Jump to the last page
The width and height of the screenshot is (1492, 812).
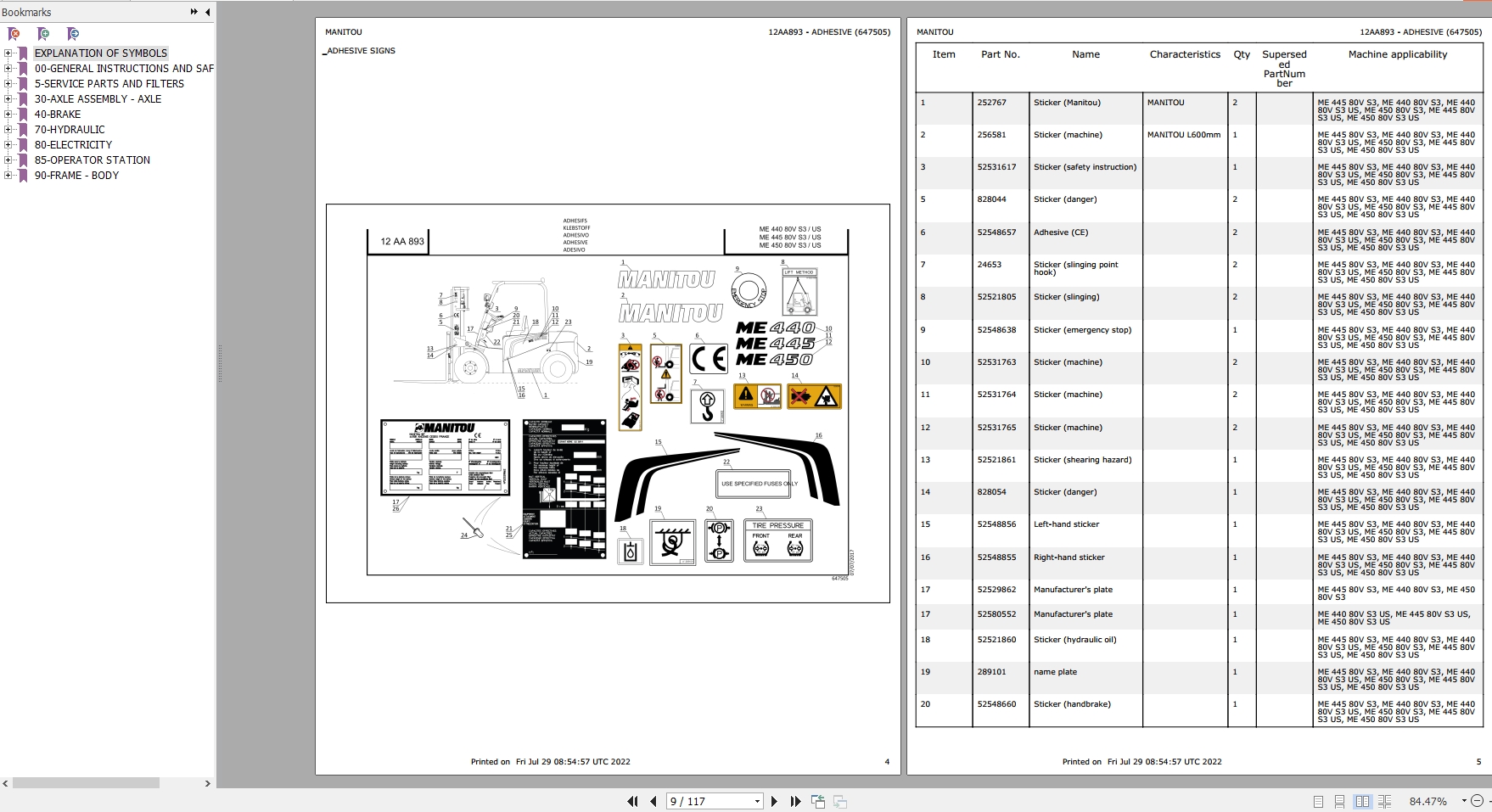pyautogui.click(x=795, y=801)
